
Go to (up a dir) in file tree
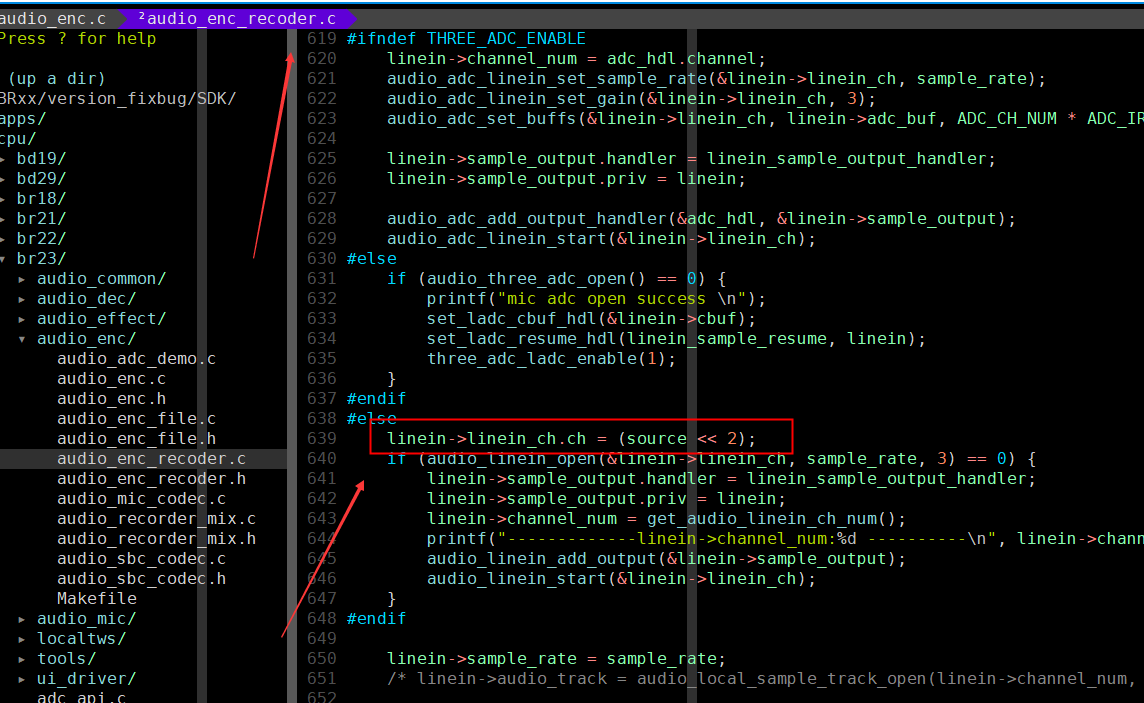(x=56, y=79)
